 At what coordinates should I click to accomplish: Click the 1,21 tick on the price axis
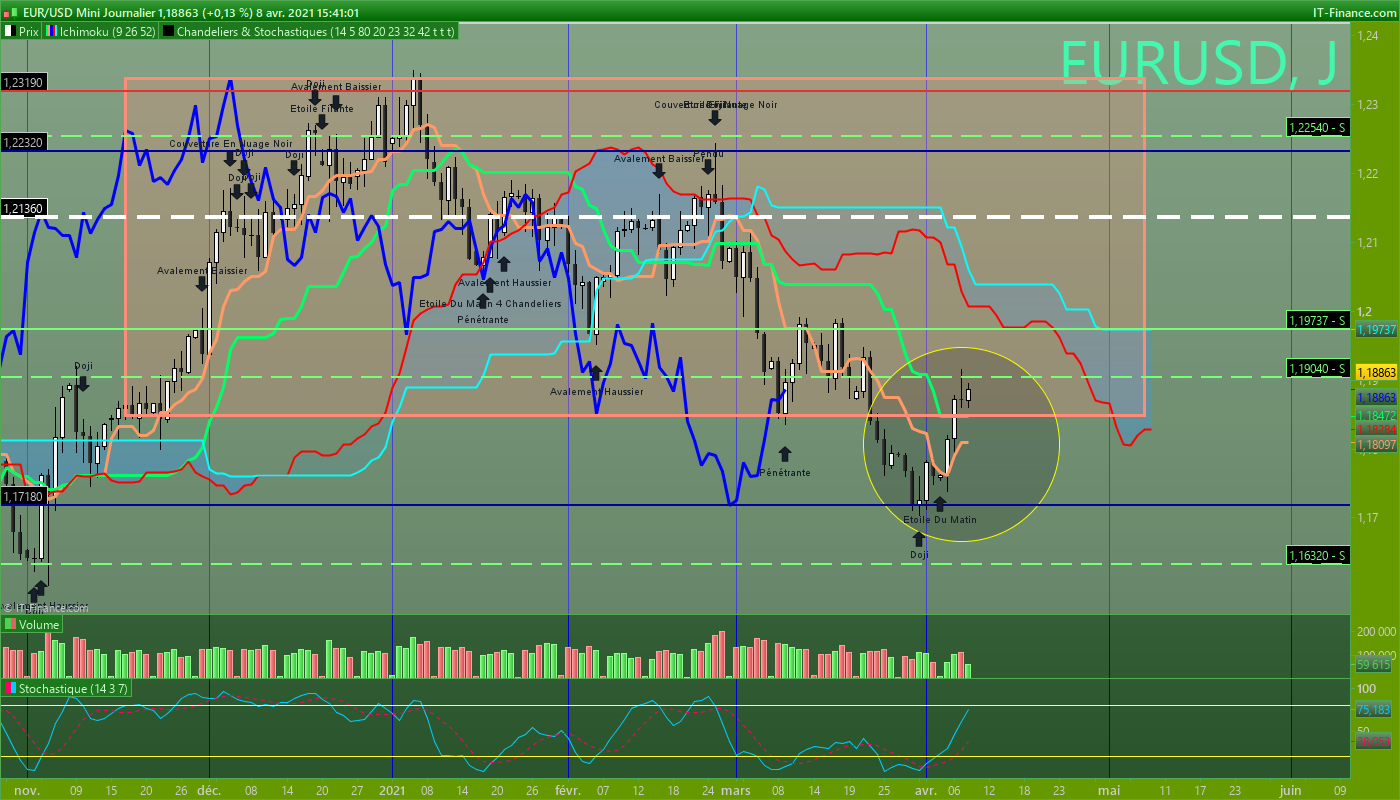click(1366, 242)
